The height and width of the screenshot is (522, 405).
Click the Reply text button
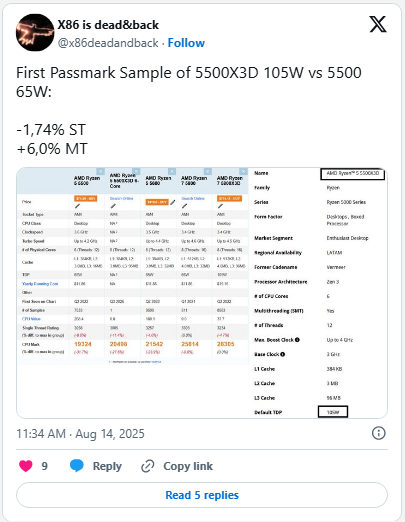click(107, 466)
